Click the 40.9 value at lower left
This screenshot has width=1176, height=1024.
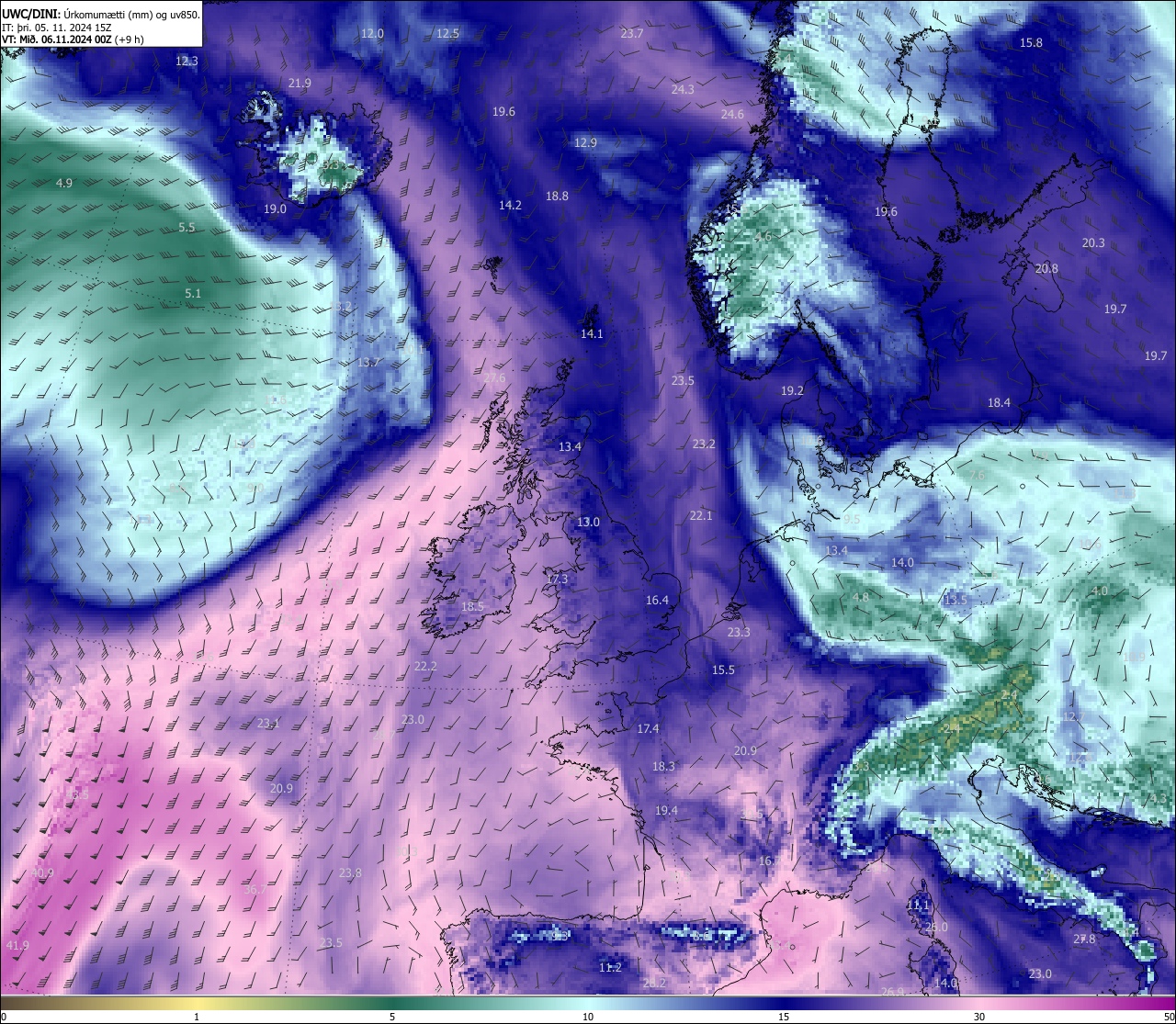click(x=42, y=872)
